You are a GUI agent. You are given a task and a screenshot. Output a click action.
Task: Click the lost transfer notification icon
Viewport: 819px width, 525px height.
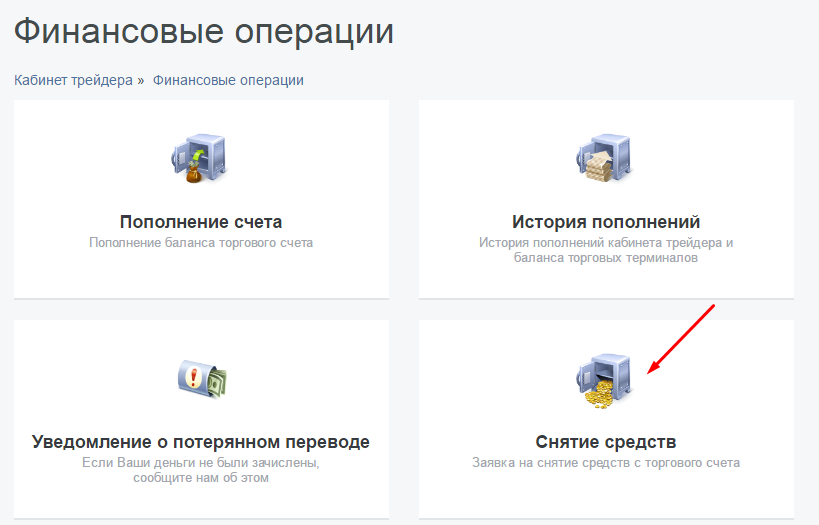coord(202,379)
